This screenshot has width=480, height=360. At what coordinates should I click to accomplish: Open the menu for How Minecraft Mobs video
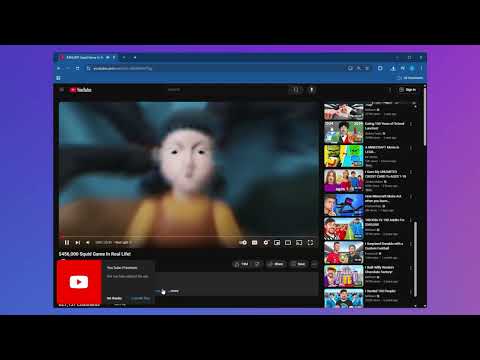(x=411, y=196)
